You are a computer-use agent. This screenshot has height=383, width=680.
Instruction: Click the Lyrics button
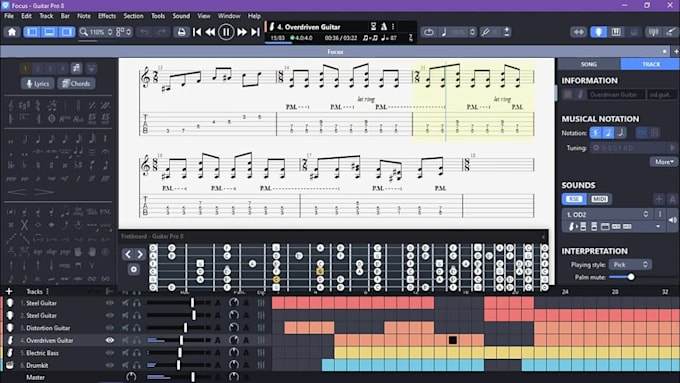[38, 83]
